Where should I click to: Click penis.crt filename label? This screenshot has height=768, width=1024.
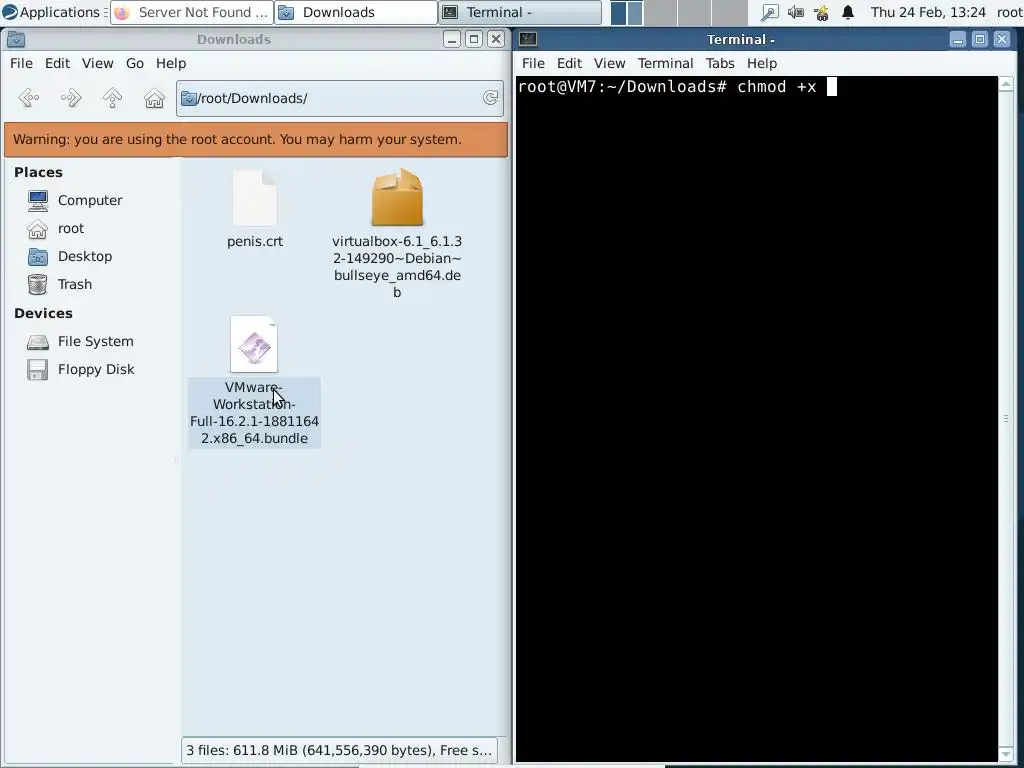tap(255, 242)
